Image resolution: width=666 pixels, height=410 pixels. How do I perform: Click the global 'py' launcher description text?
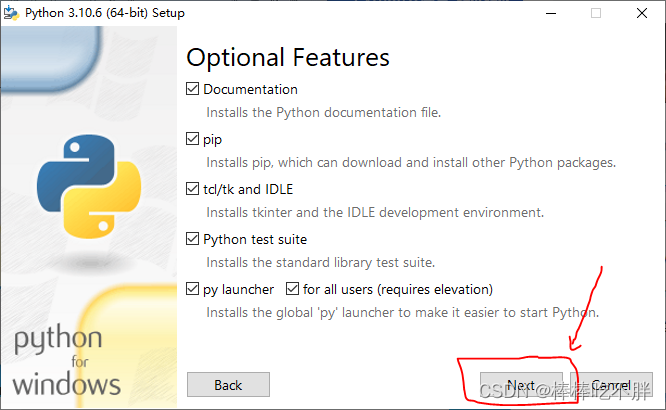(x=403, y=313)
